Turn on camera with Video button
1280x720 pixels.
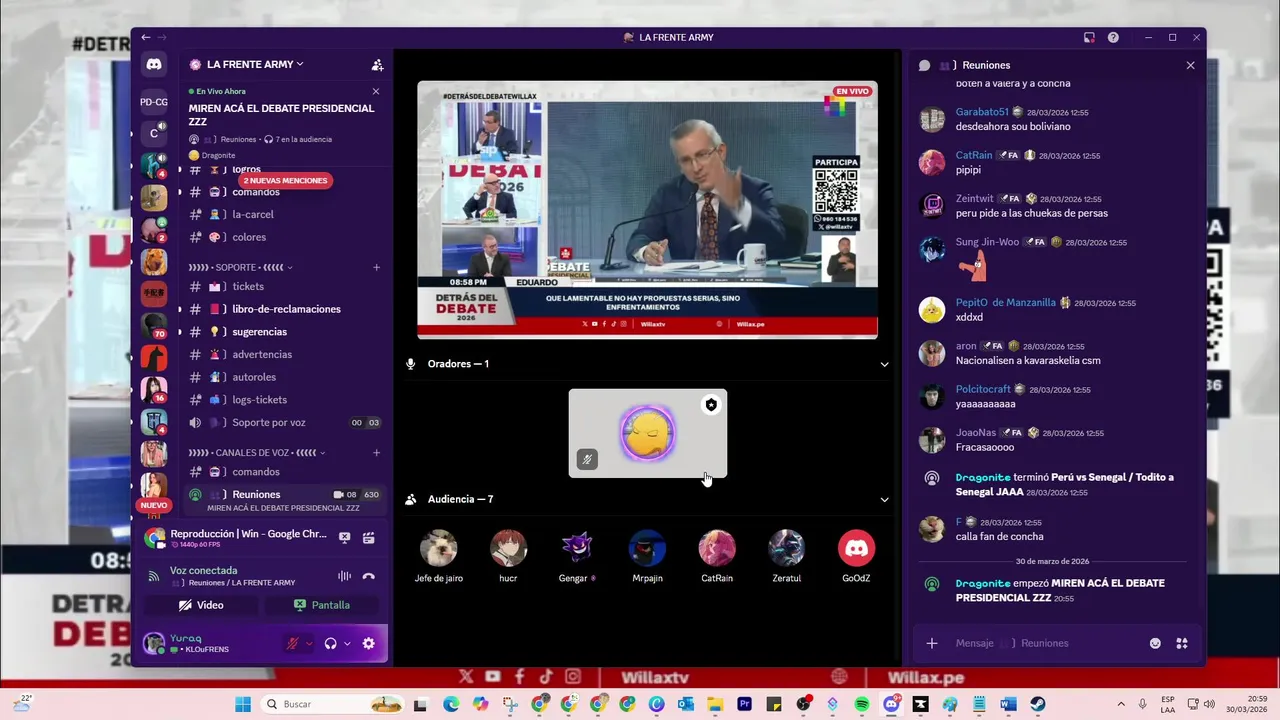(201, 605)
